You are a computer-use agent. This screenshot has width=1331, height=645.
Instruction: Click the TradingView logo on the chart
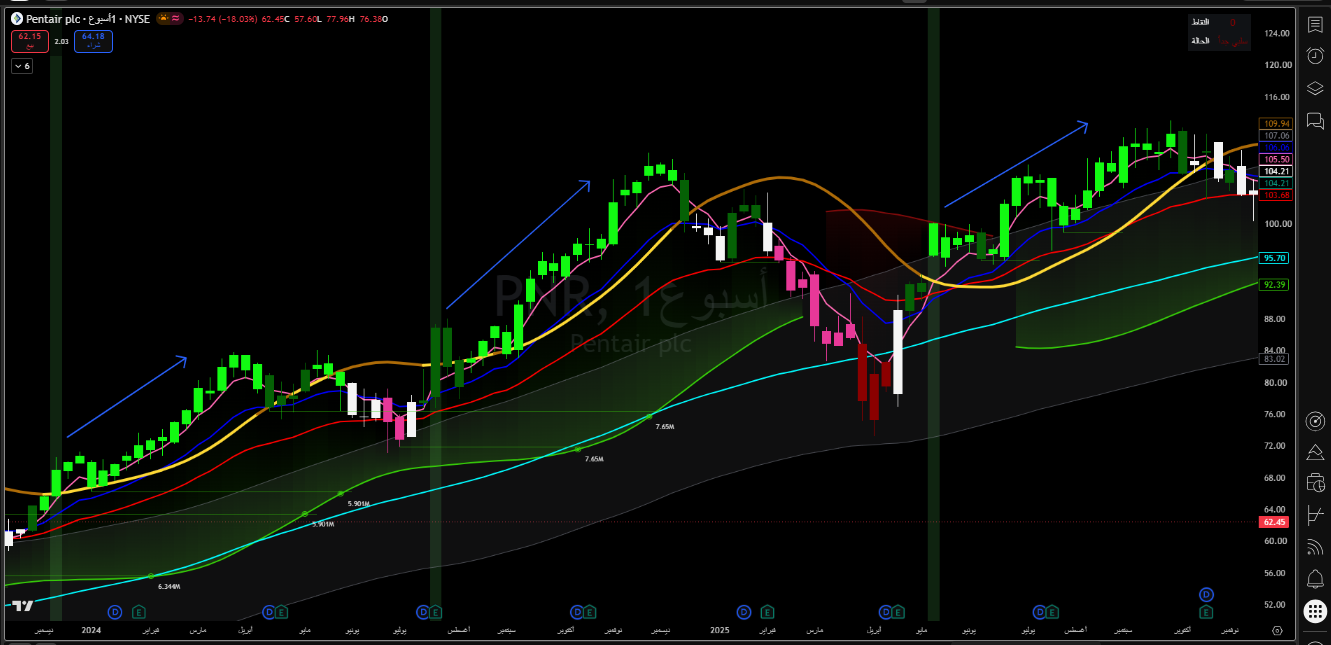[x=22, y=606]
